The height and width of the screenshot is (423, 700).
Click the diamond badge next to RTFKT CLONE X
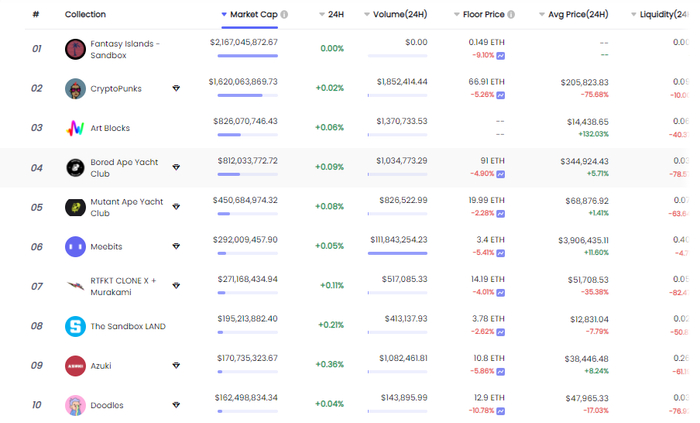tap(176, 286)
